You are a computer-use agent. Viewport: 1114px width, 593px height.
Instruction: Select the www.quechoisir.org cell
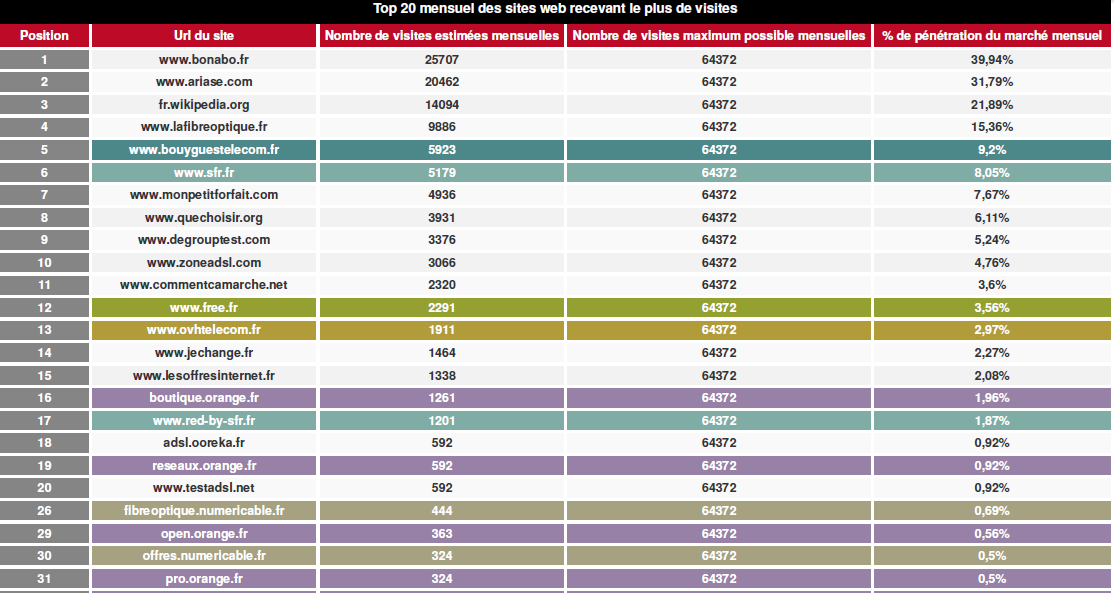204,217
